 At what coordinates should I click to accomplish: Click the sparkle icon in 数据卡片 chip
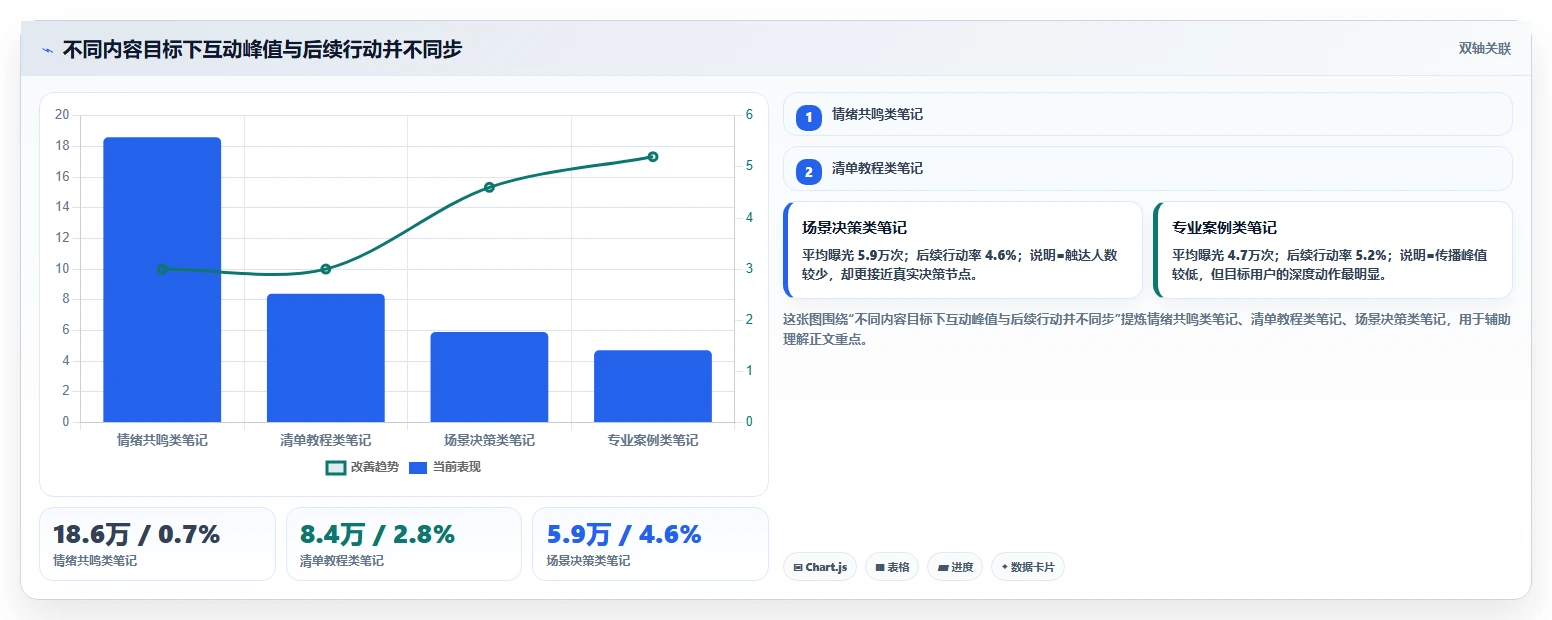pyautogui.click(x=1004, y=567)
